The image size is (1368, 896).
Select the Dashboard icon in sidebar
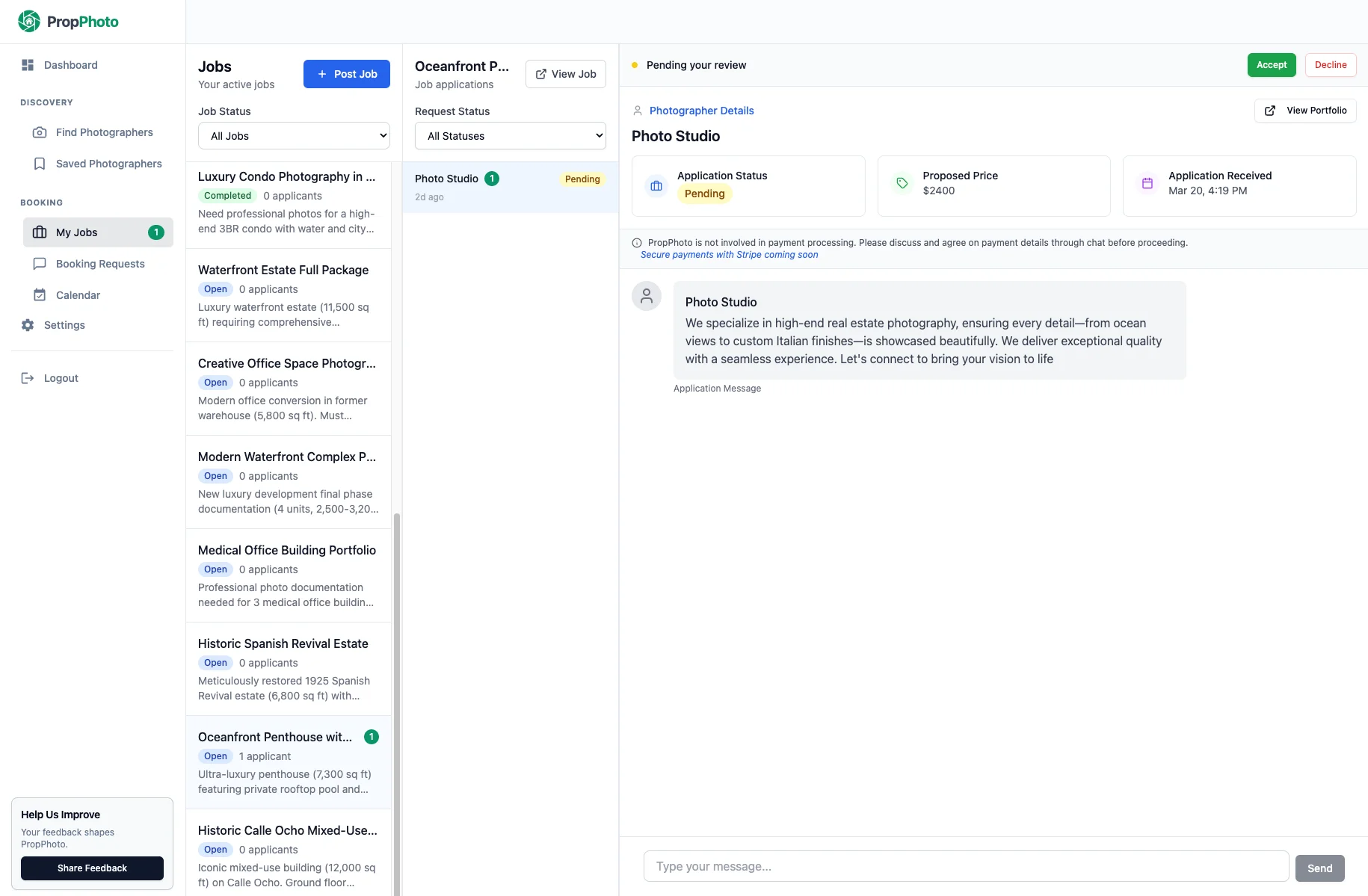[28, 65]
